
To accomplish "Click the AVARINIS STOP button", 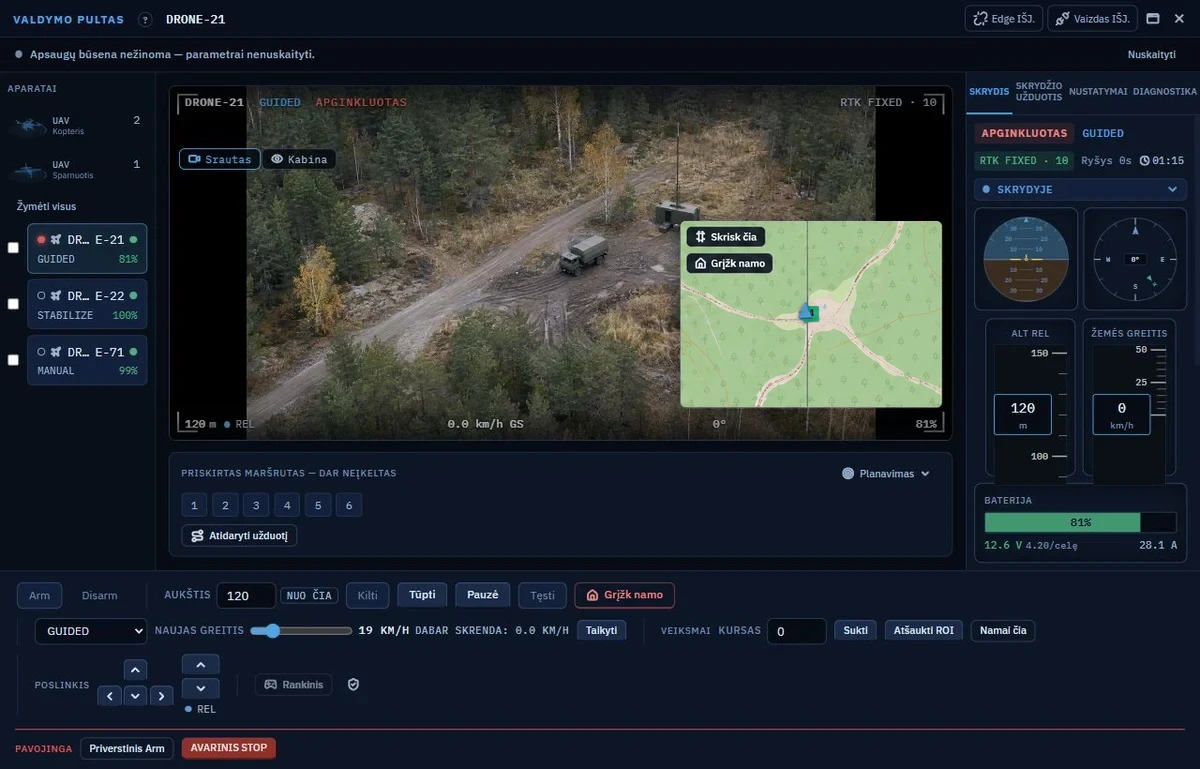I will (228, 748).
